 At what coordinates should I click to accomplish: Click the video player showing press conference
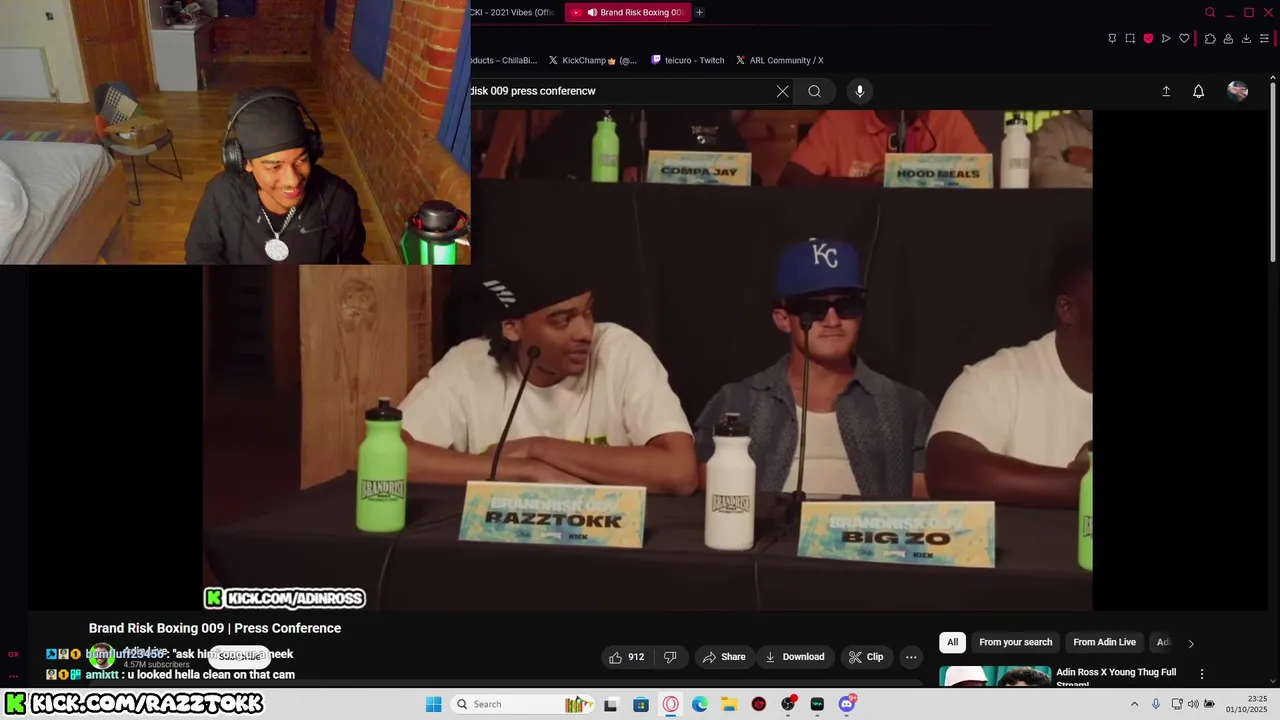pos(648,360)
